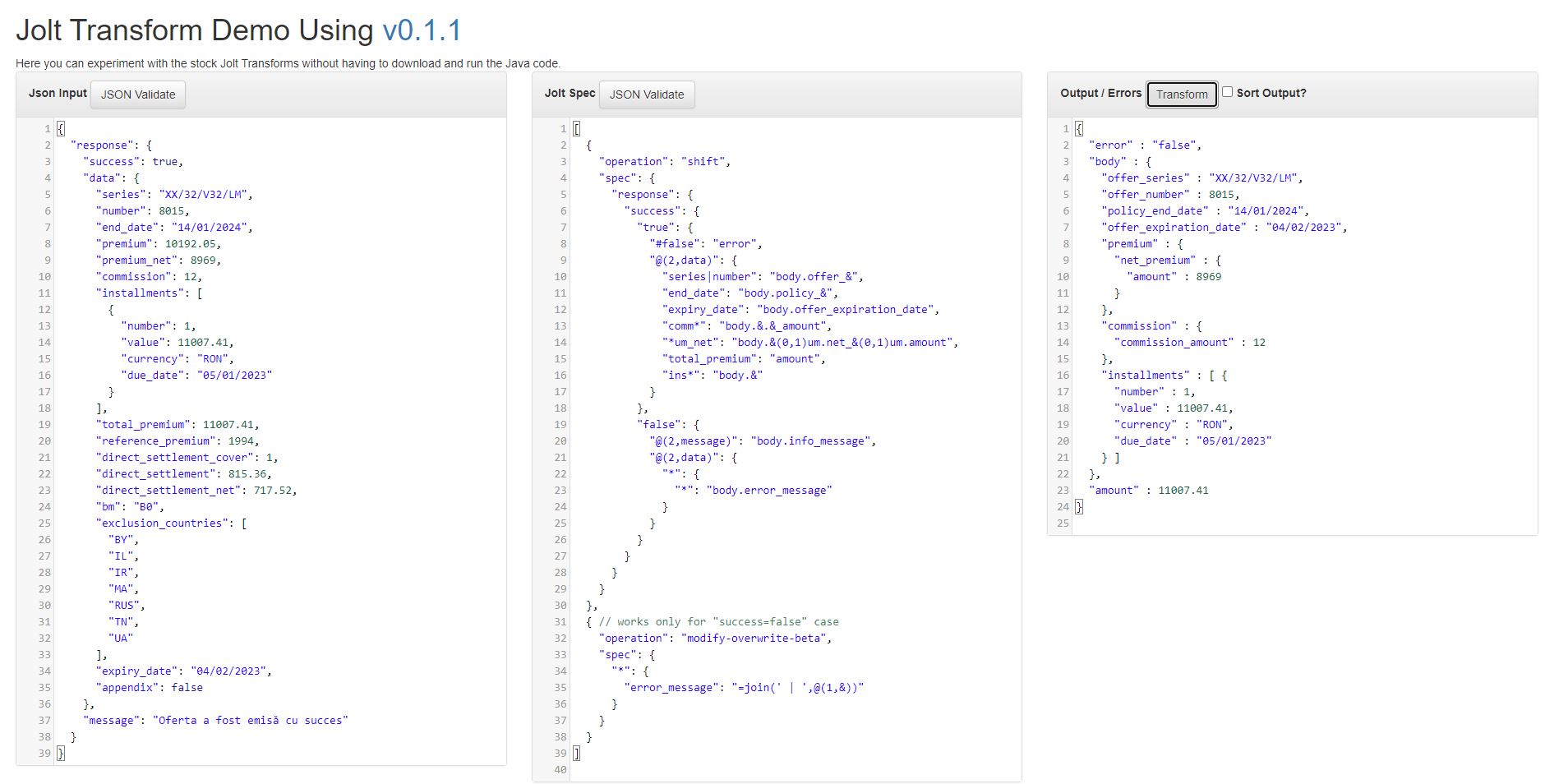This screenshot has width=1545, height=784.
Task: Click "comm*": "body.&.&_amount" spec line
Action: (x=747, y=326)
